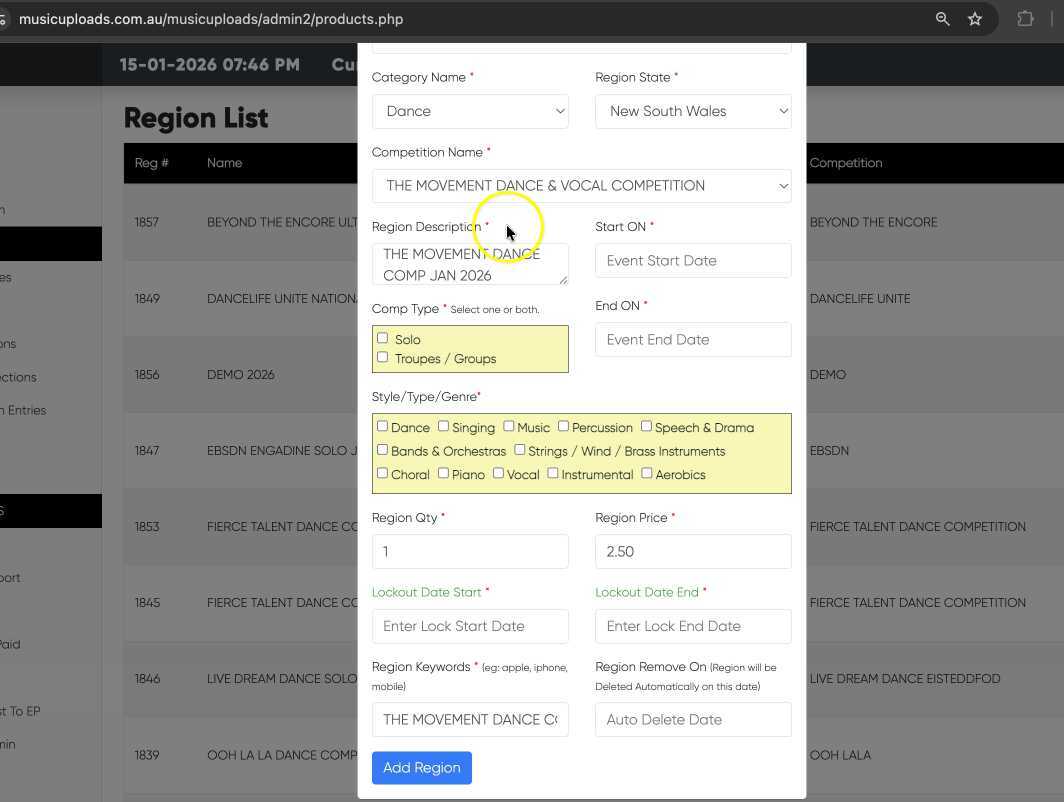Enable the Vocal checkbox
This screenshot has height=802, width=1064.
pyautogui.click(x=498, y=473)
